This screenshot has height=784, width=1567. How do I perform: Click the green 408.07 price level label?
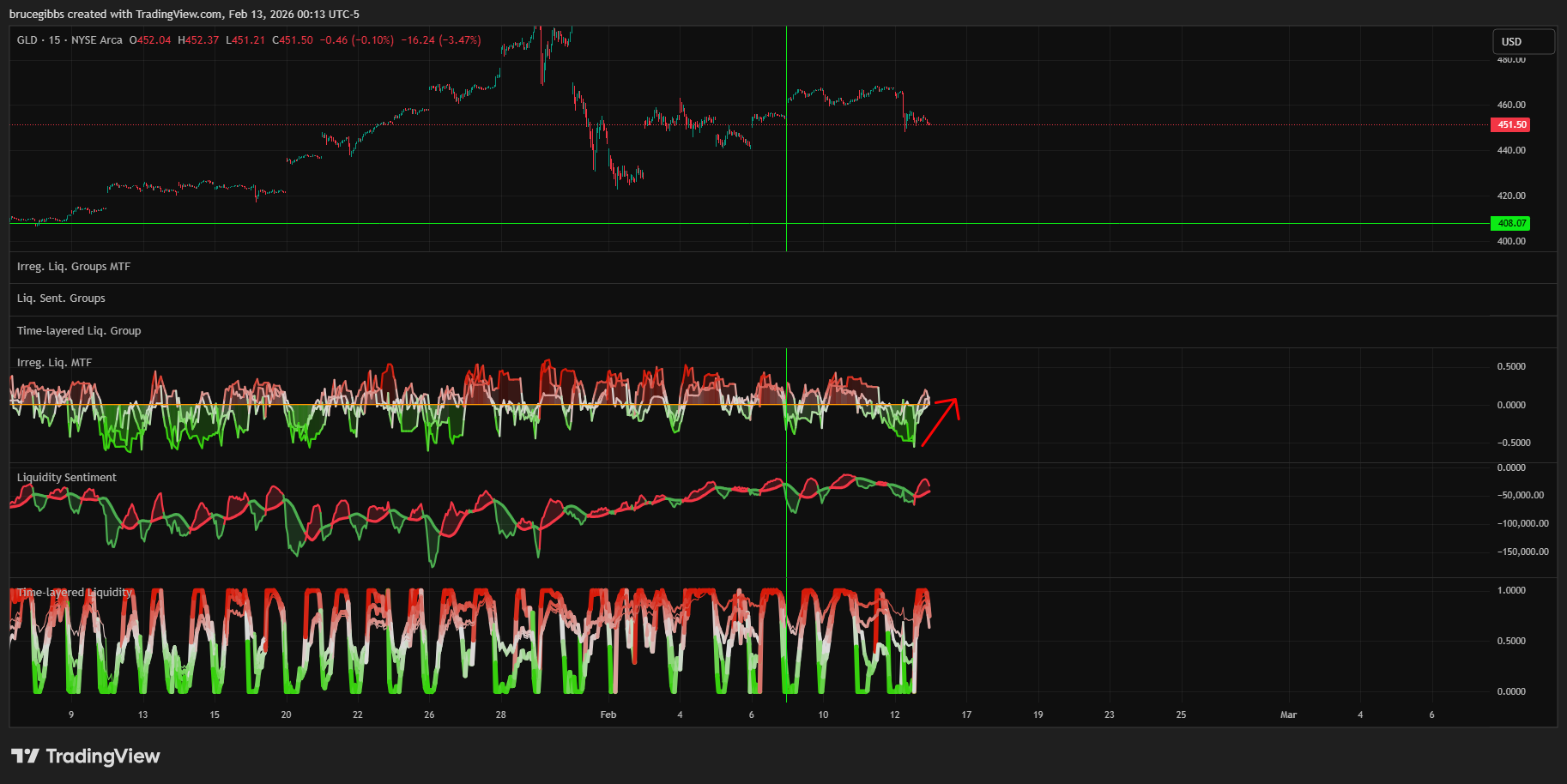click(x=1511, y=223)
